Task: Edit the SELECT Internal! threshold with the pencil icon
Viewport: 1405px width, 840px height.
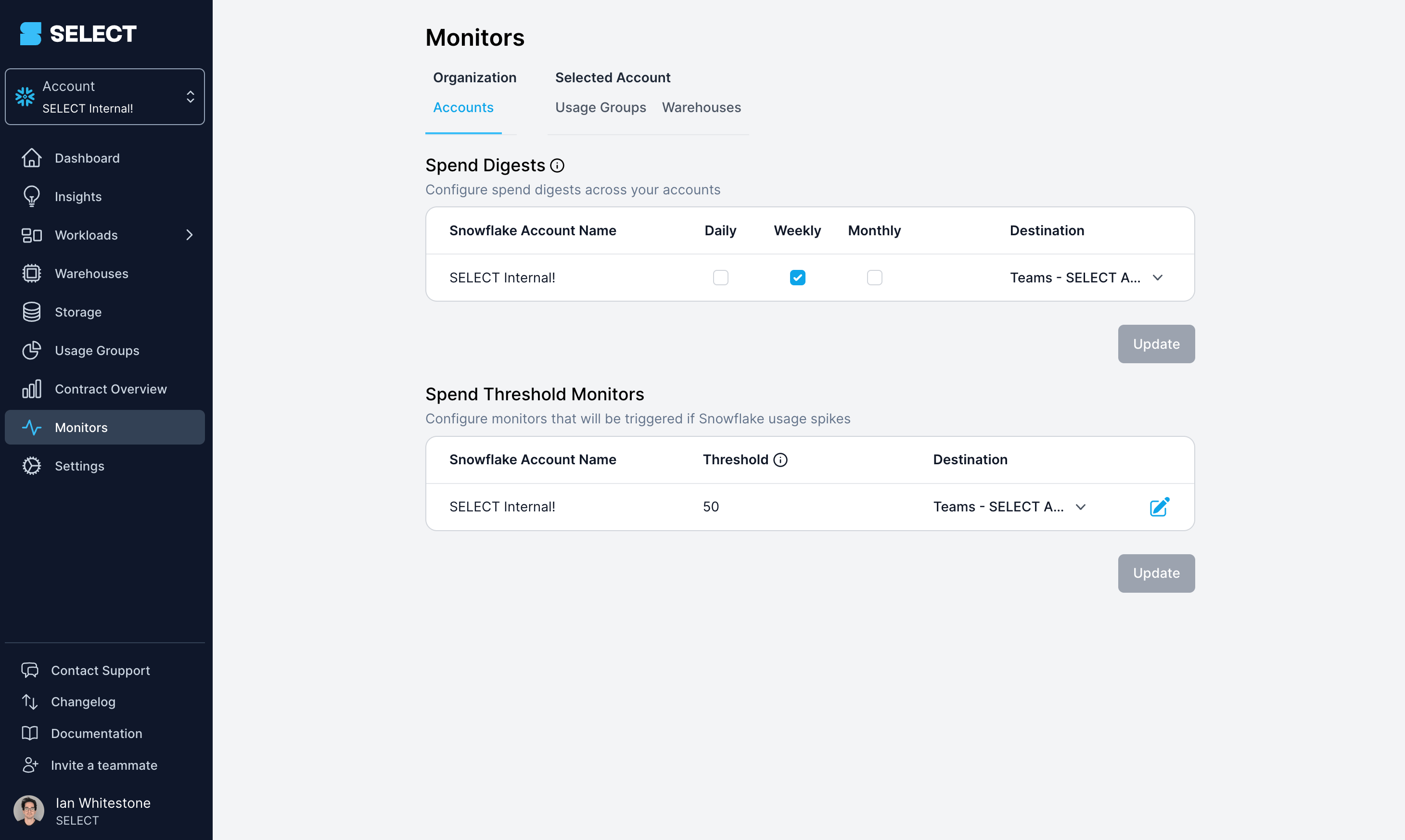Action: [1159, 507]
